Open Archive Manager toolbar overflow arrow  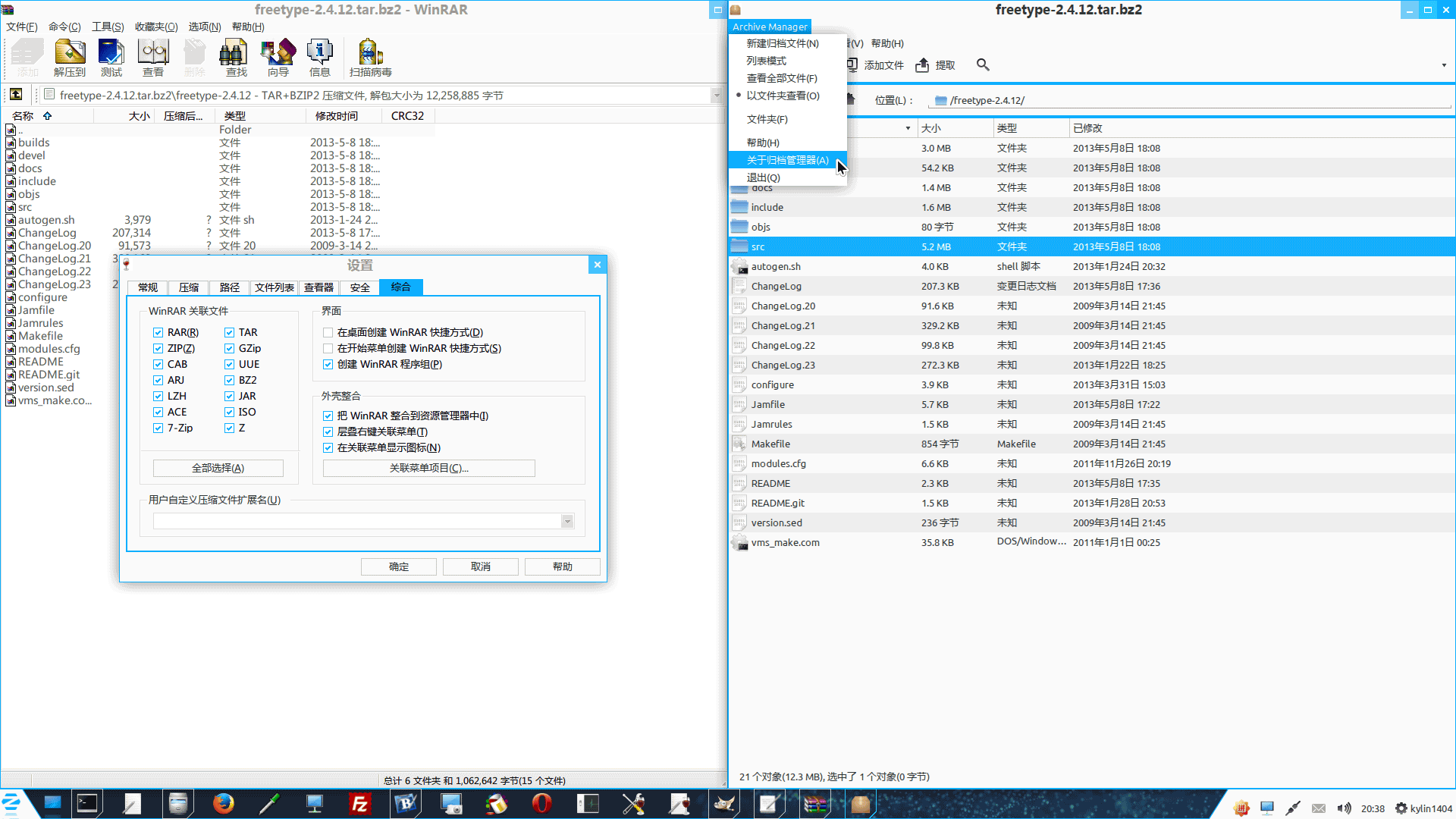point(1444,65)
